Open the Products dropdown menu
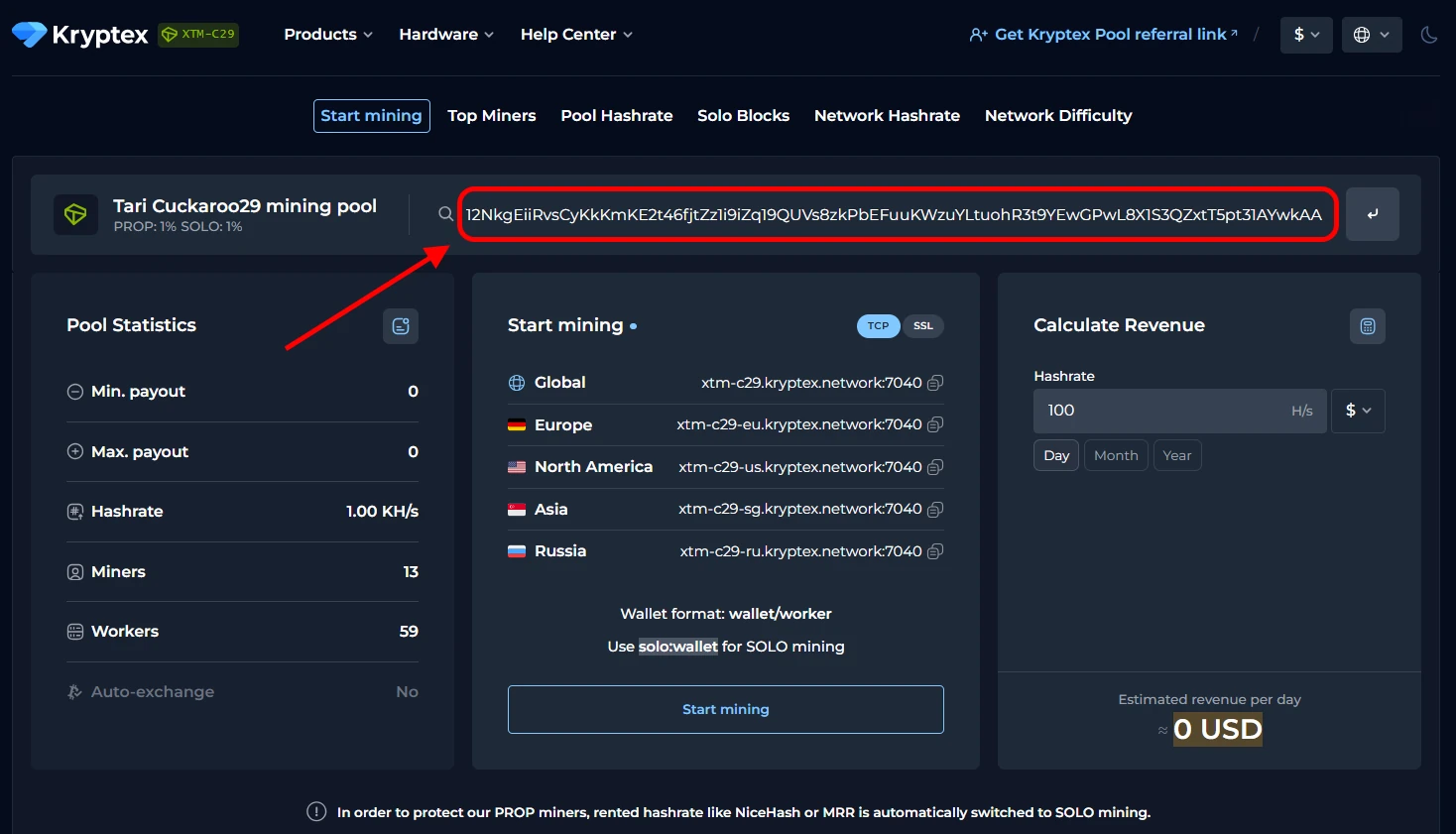1456x834 pixels. point(328,35)
